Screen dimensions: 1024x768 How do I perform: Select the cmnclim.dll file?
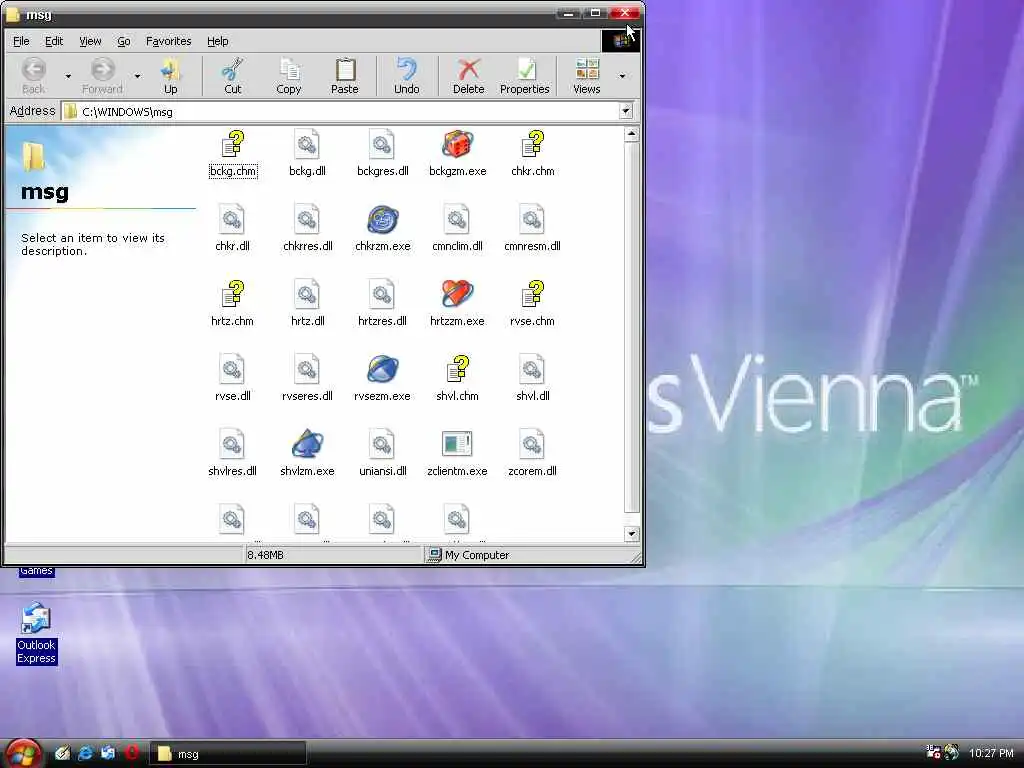pyautogui.click(x=457, y=229)
